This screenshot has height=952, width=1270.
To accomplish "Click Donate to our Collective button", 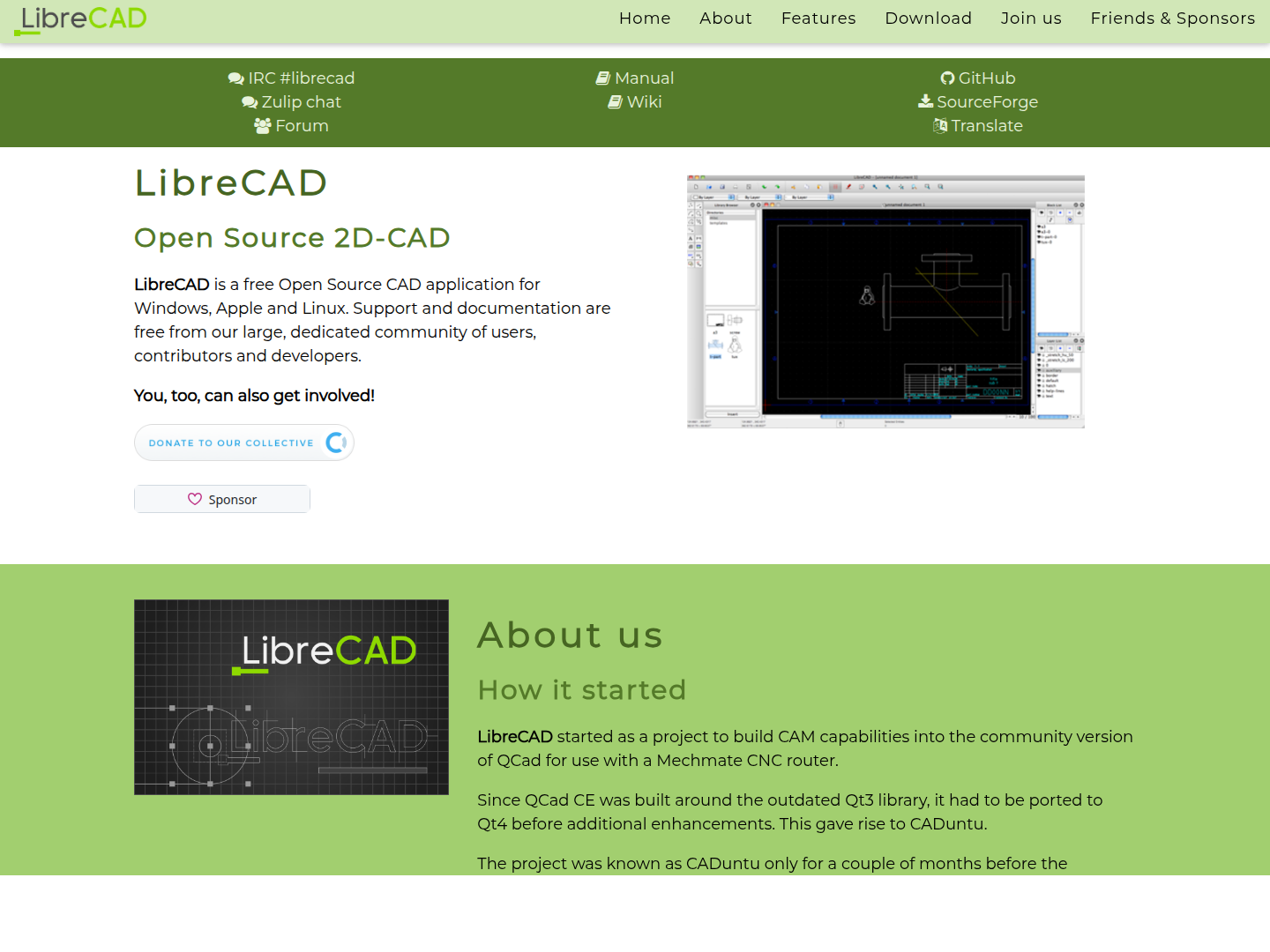I will (x=244, y=443).
